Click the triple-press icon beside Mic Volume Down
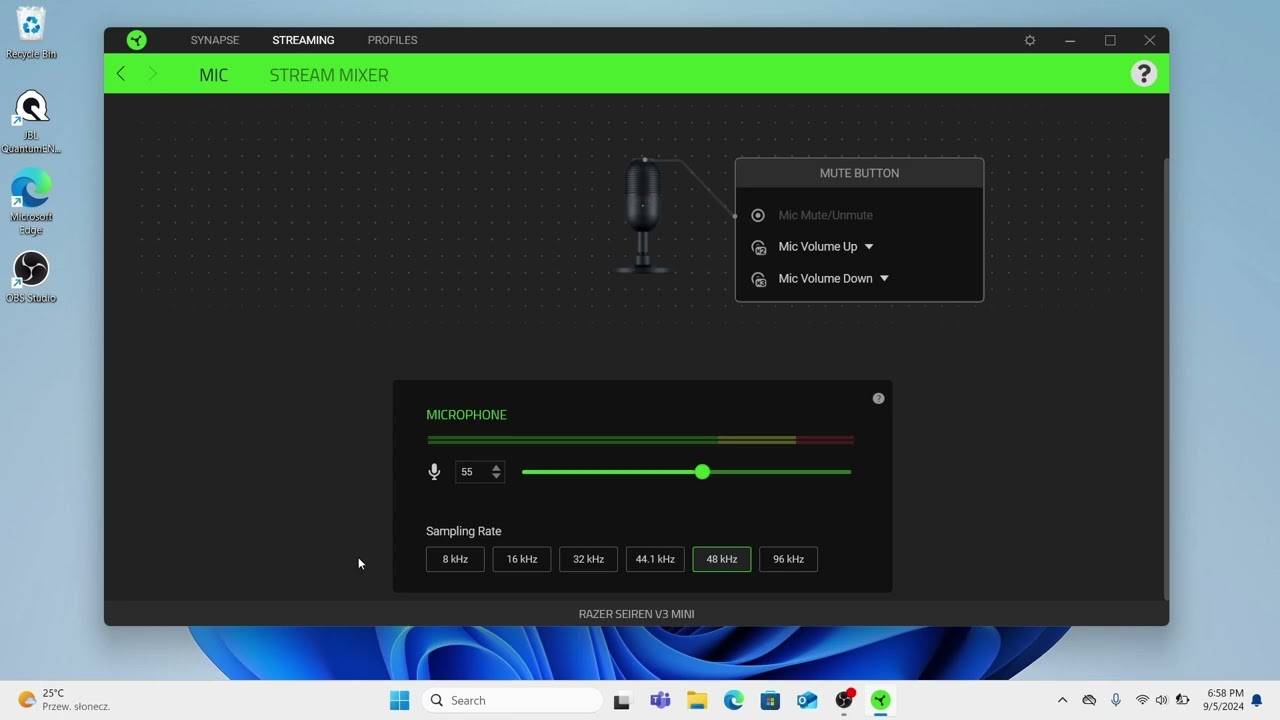This screenshot has width=1280, height=720. (x=759, y=279)
